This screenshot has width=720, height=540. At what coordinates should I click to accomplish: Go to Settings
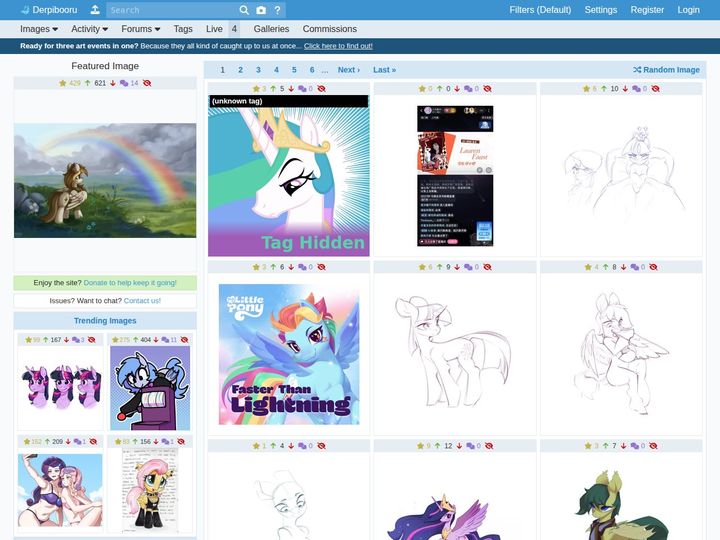tap(601, 10)
